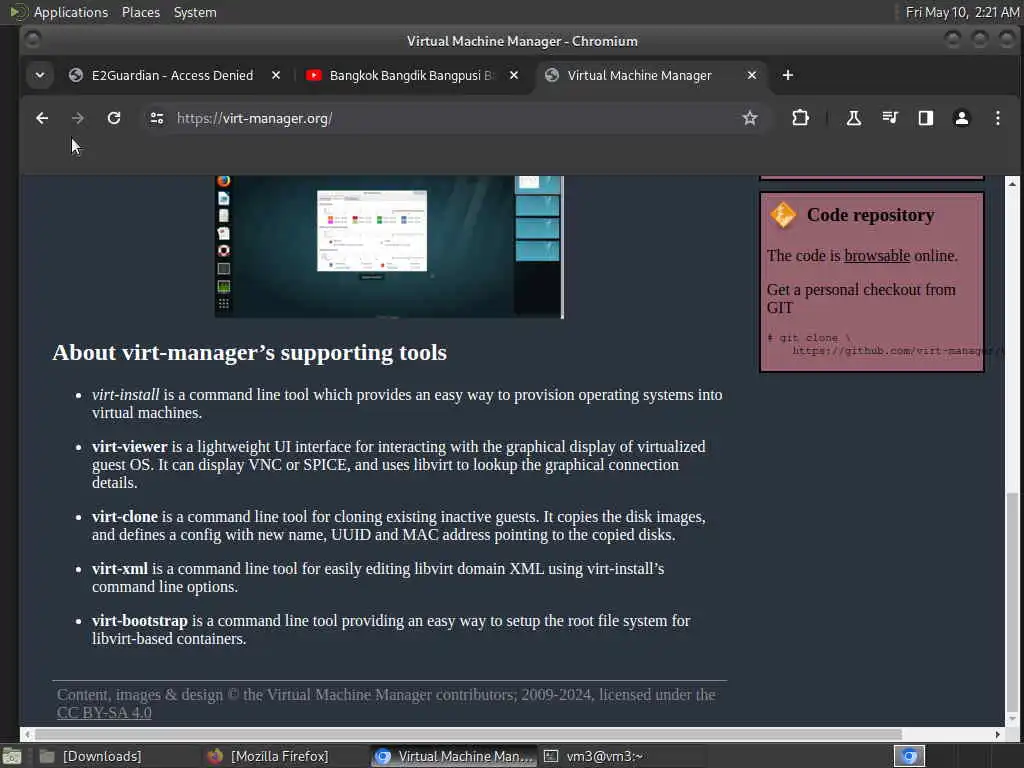This screenshot has width=1024, height=768.
Task: Click the address bar URL field
Action: 451,118
